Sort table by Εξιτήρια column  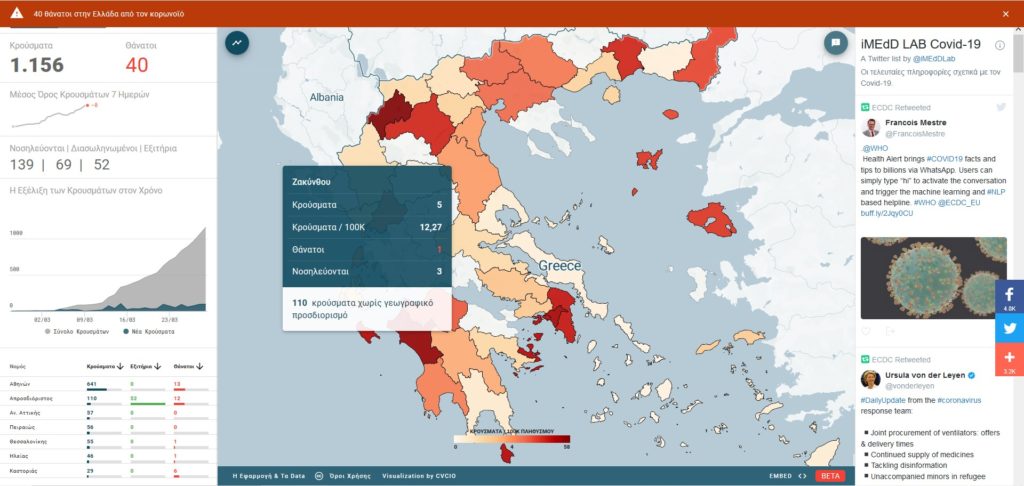158,366
